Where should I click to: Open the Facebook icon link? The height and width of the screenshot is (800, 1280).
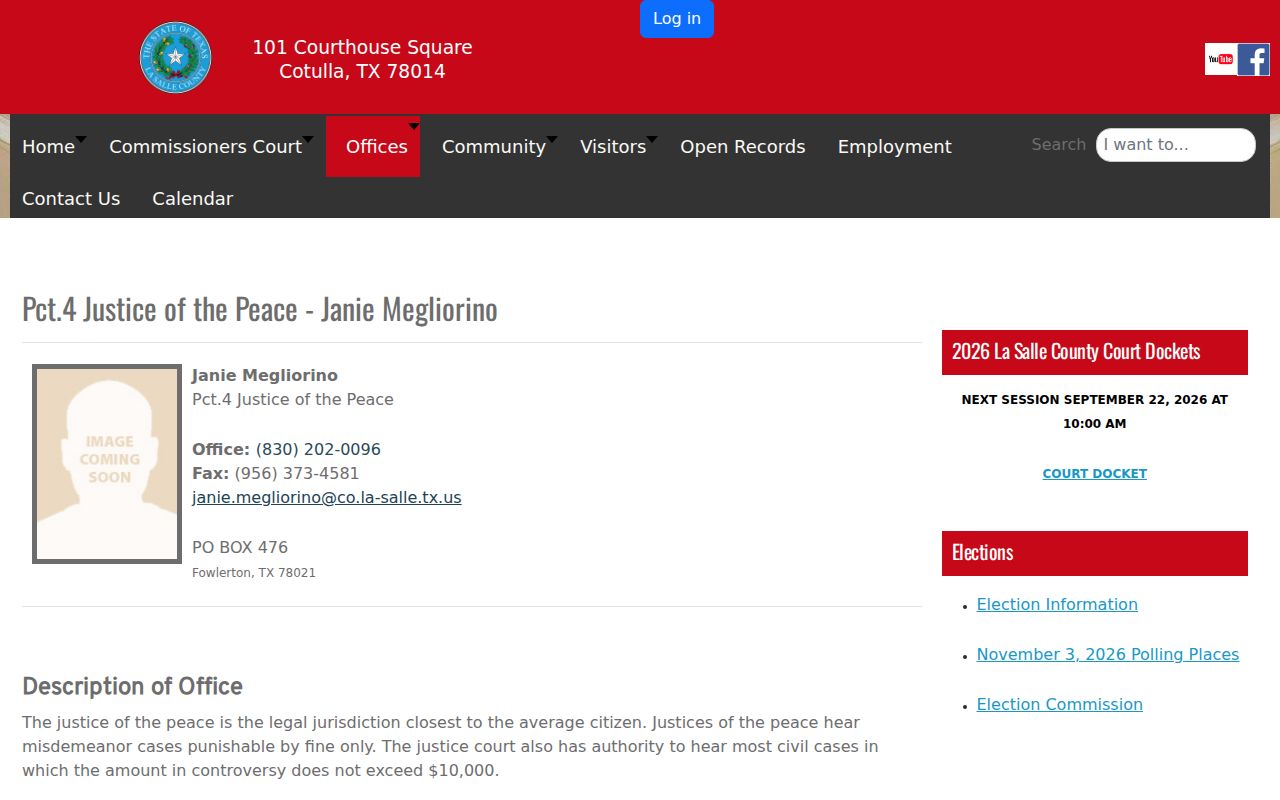point(1254,59)
